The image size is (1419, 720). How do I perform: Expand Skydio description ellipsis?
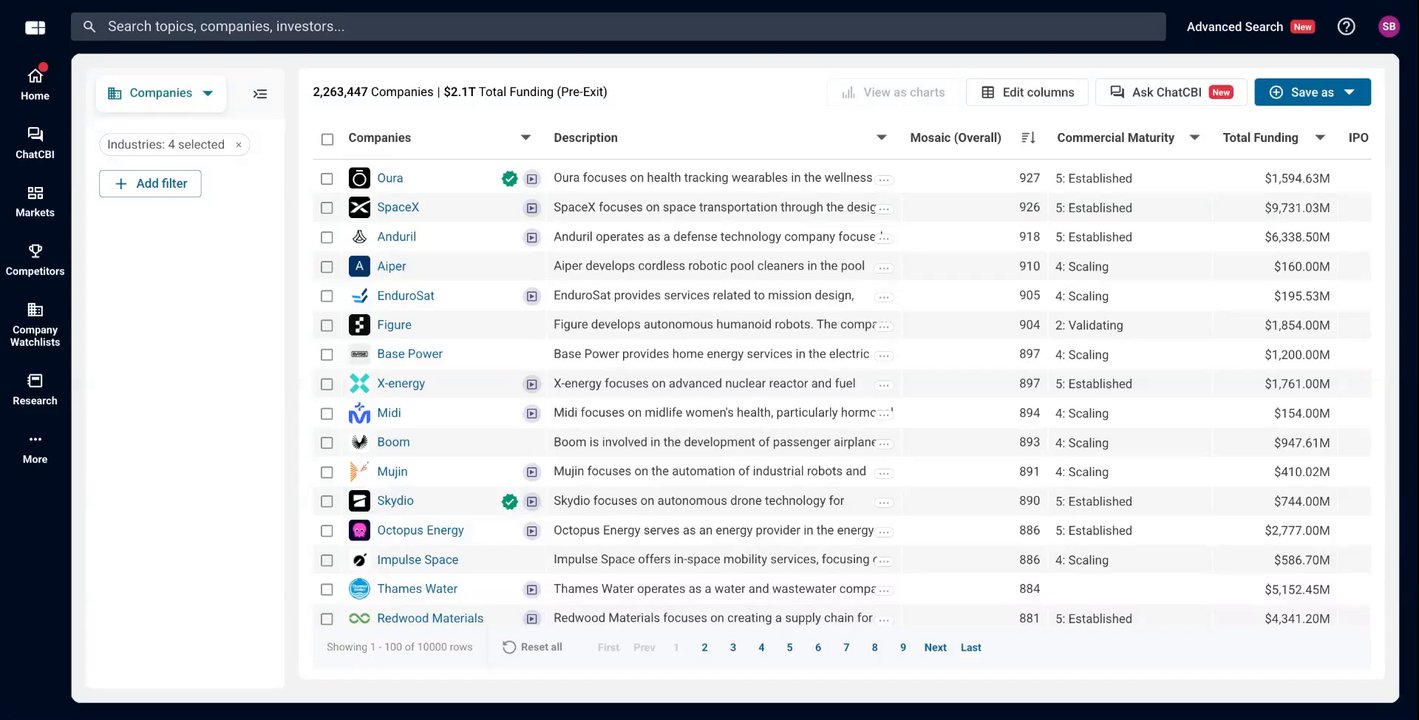click(x=884, y=502)
